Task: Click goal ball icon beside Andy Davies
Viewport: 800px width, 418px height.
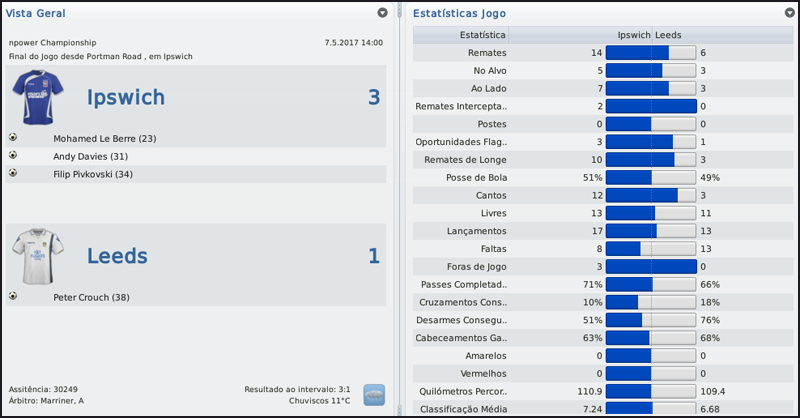Action: pos(13,156)
